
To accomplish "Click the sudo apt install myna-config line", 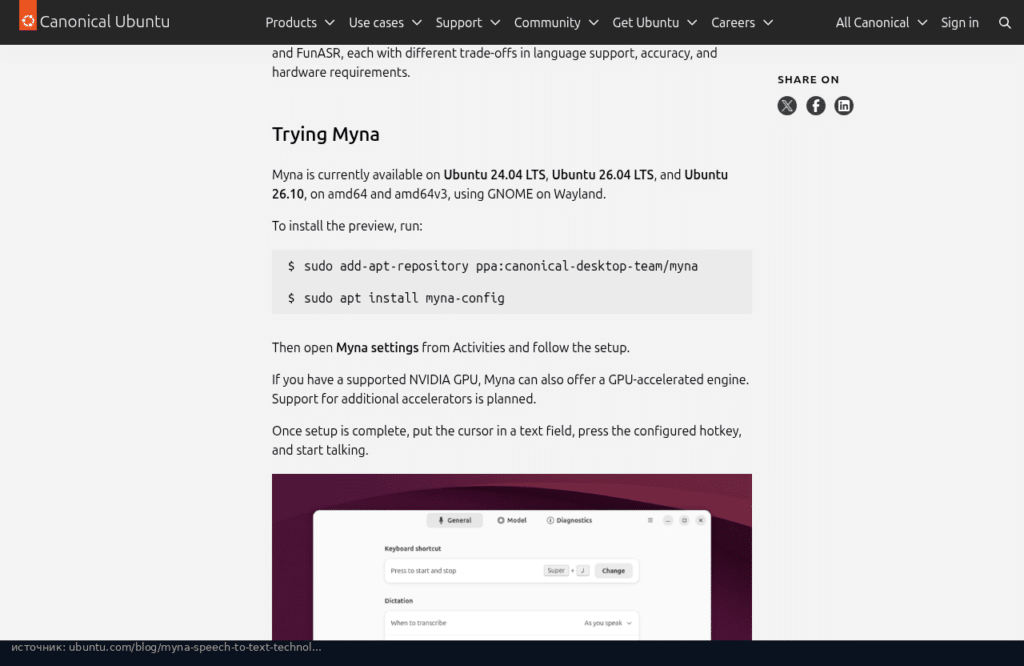I will coord(396,298).
